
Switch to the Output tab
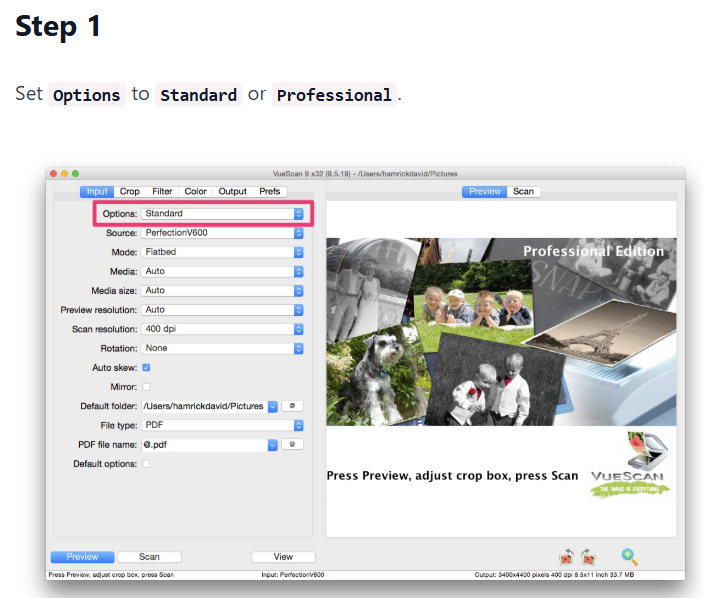click(232, 192)
